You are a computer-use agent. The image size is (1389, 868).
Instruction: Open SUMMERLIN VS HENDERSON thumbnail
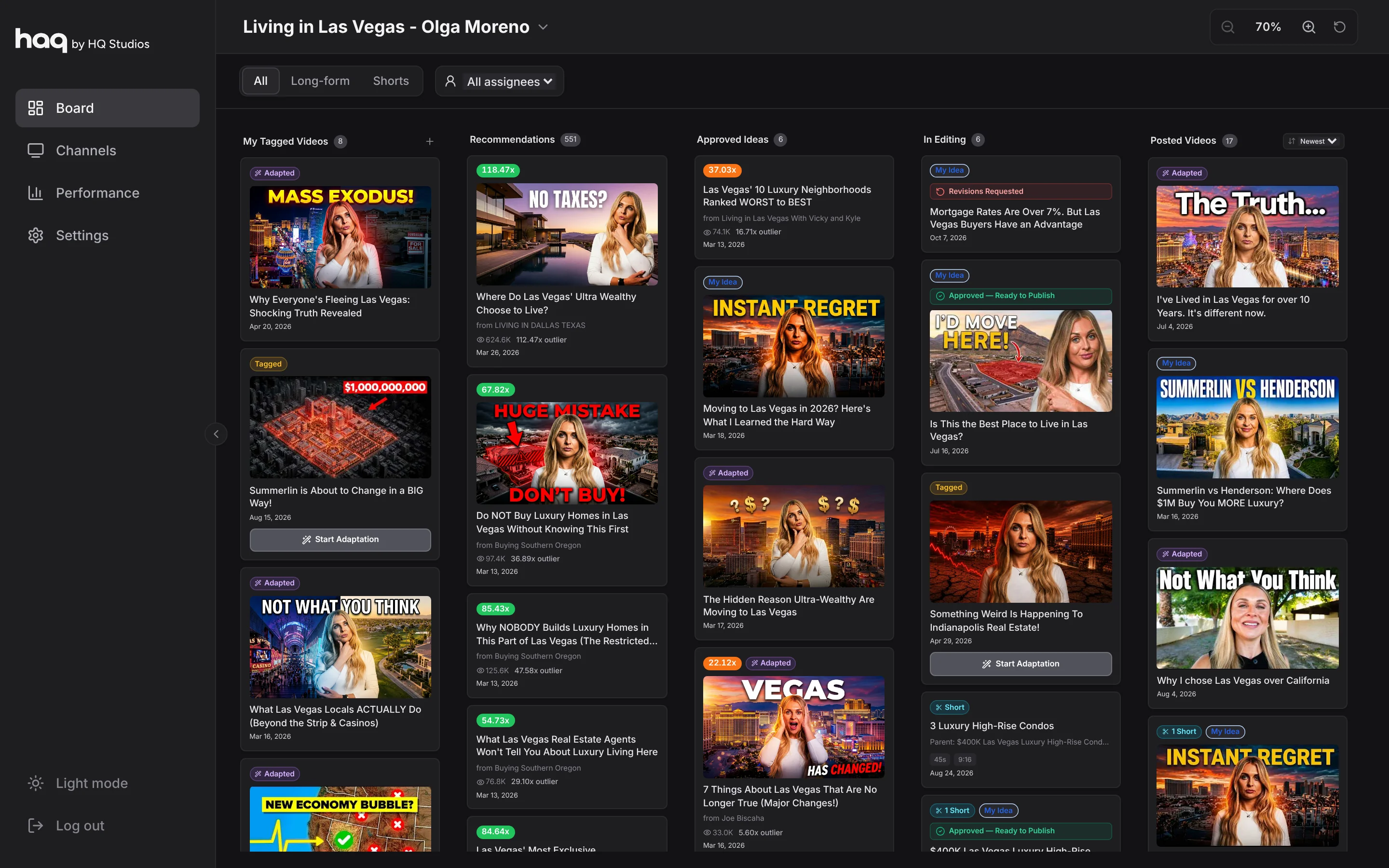point(1248,427)
